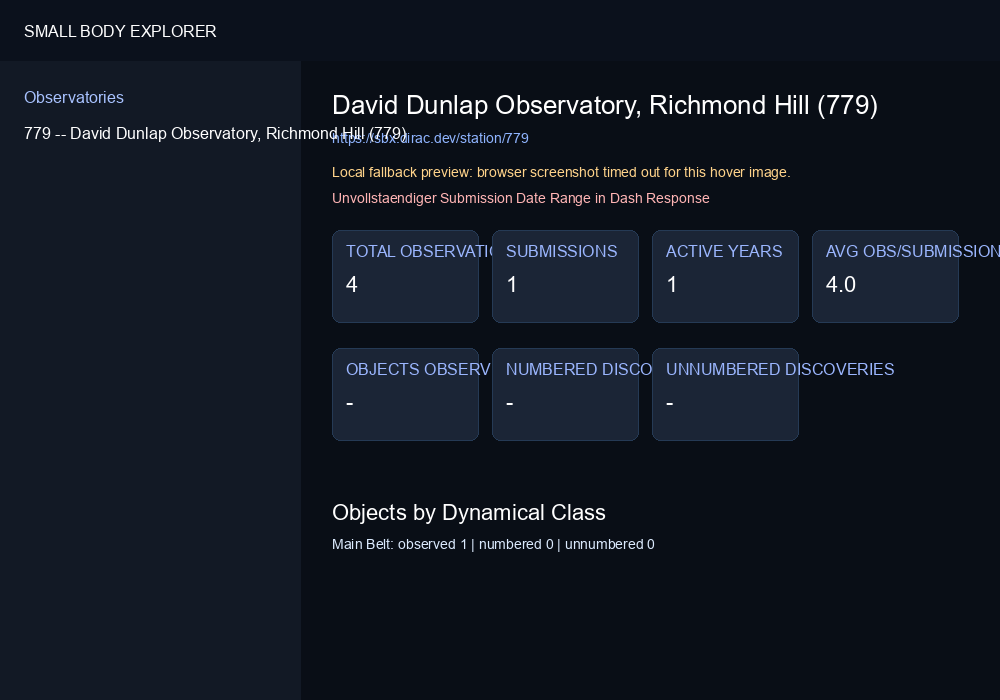Image resolution: width=1000 pixels, height=700 pixels.
Task: Click the David Dunlap Observatory page heading
Action: point(605,105)
